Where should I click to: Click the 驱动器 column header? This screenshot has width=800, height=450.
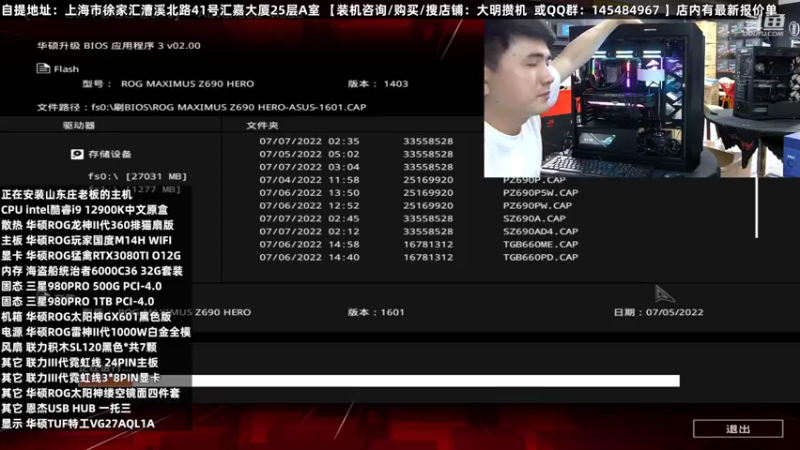(79, 125)
